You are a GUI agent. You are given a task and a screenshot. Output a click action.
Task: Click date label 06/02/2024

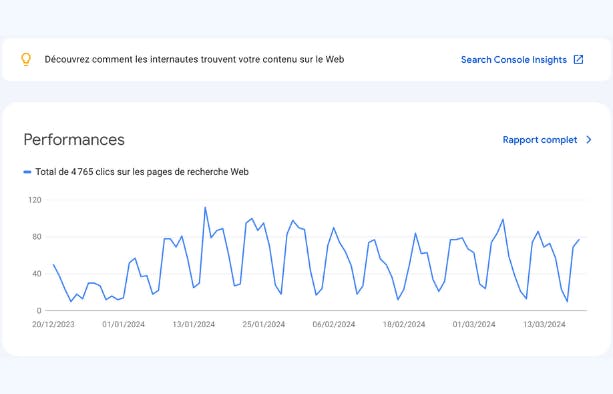pos(334,324)
